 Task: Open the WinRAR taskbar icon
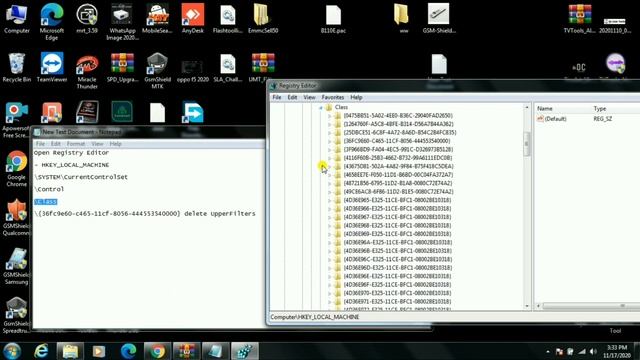click(187, 351)
